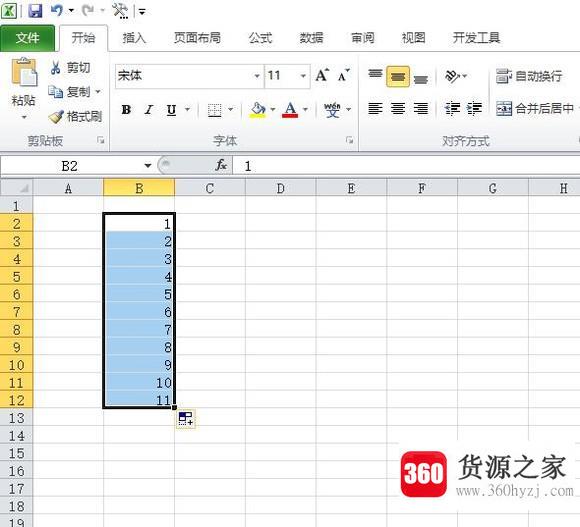This screenshot has height=527, width=580.
Task: Select column B header
Action: pos(139,188)
